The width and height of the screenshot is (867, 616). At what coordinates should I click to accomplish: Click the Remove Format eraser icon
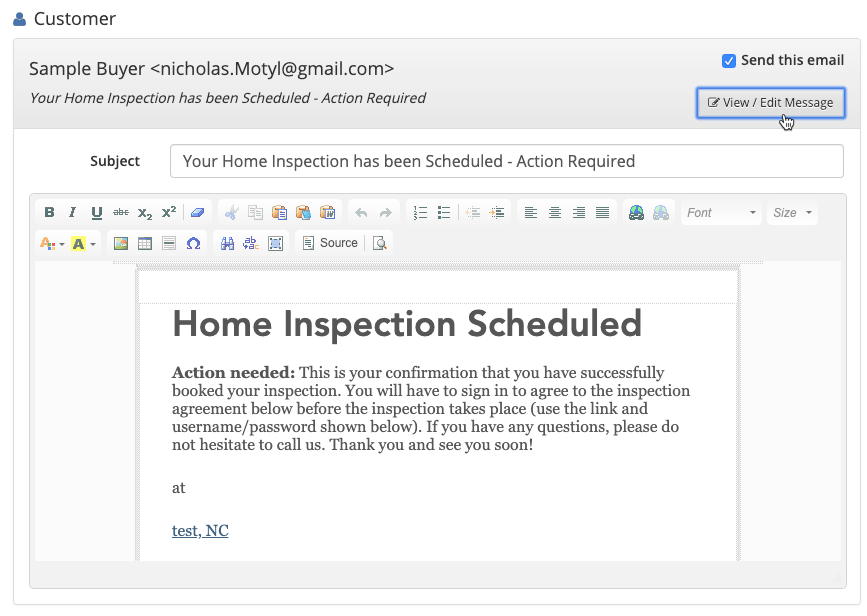pos(197,213)
